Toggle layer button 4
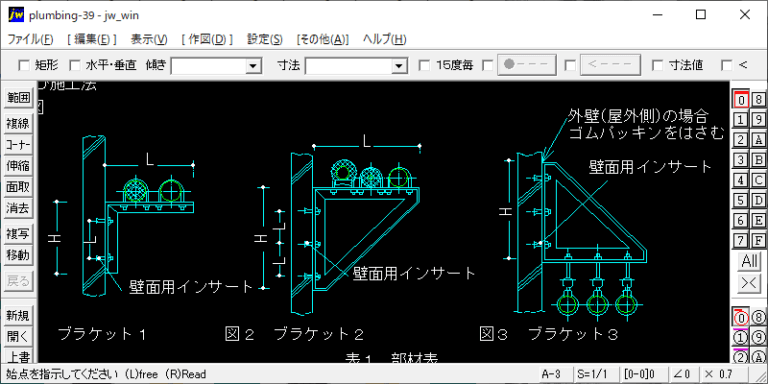The image size is (768, 384). pos(741,180)
